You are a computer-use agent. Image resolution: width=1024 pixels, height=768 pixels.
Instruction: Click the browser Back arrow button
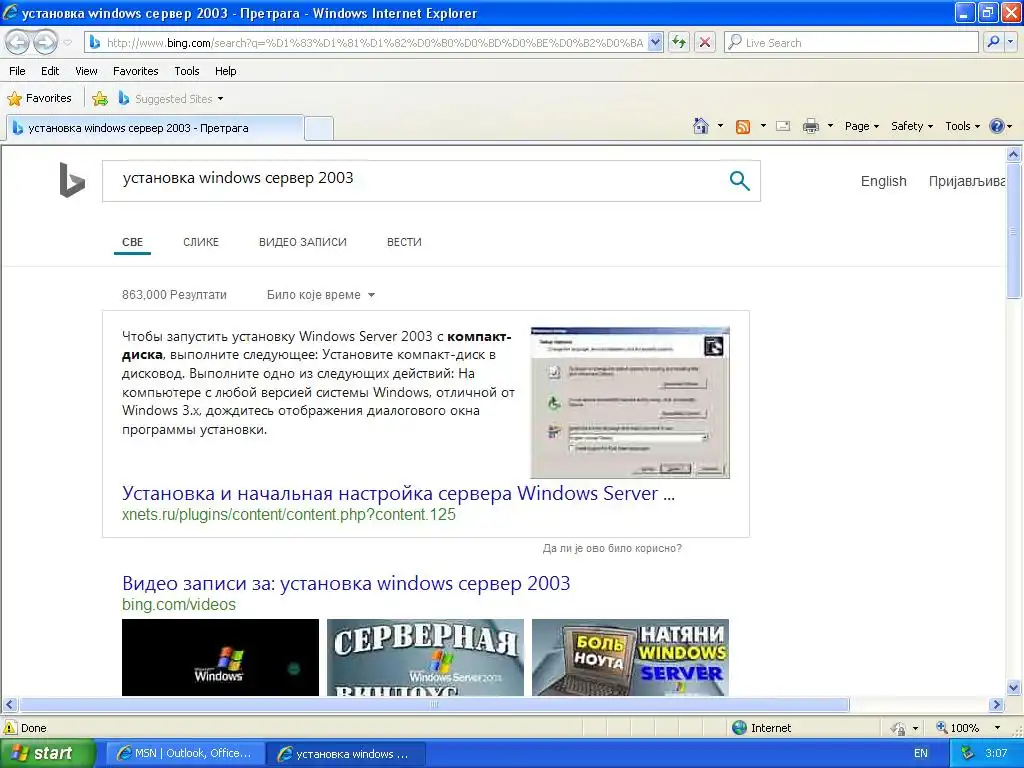point(18,42)
